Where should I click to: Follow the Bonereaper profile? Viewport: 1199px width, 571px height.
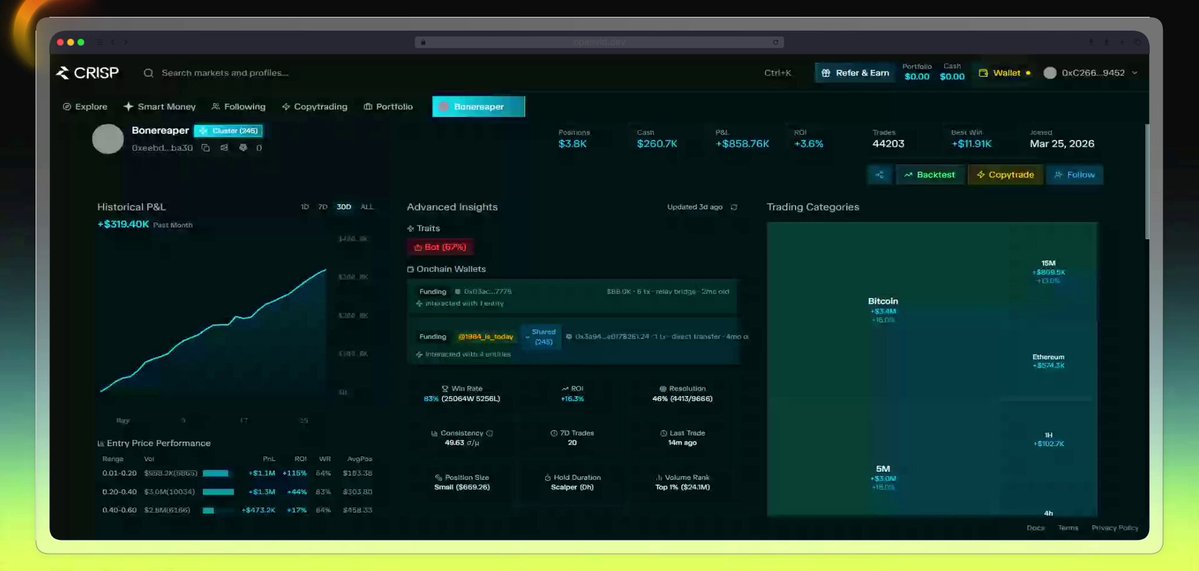tap(1074, 175)
